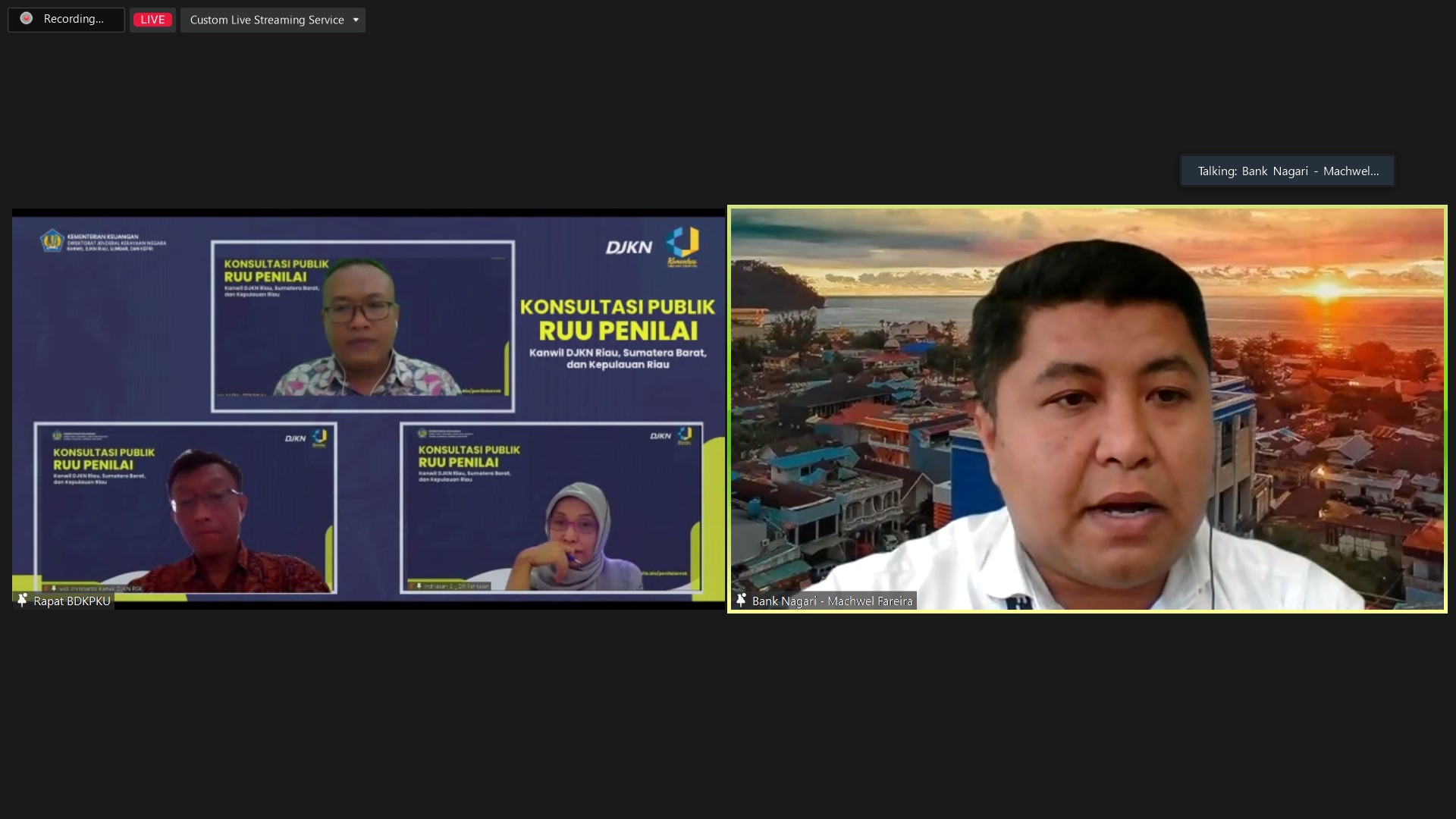Screen dimensions: 1456x819
Task: Click the red LIVE badge
Action: tap(152, 20)
